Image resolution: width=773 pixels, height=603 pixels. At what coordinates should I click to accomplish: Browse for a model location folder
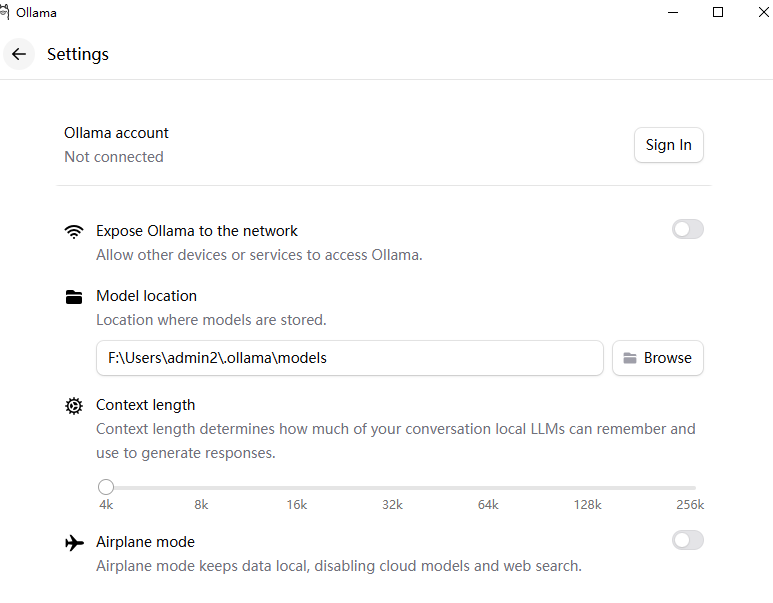pos(658,358)
